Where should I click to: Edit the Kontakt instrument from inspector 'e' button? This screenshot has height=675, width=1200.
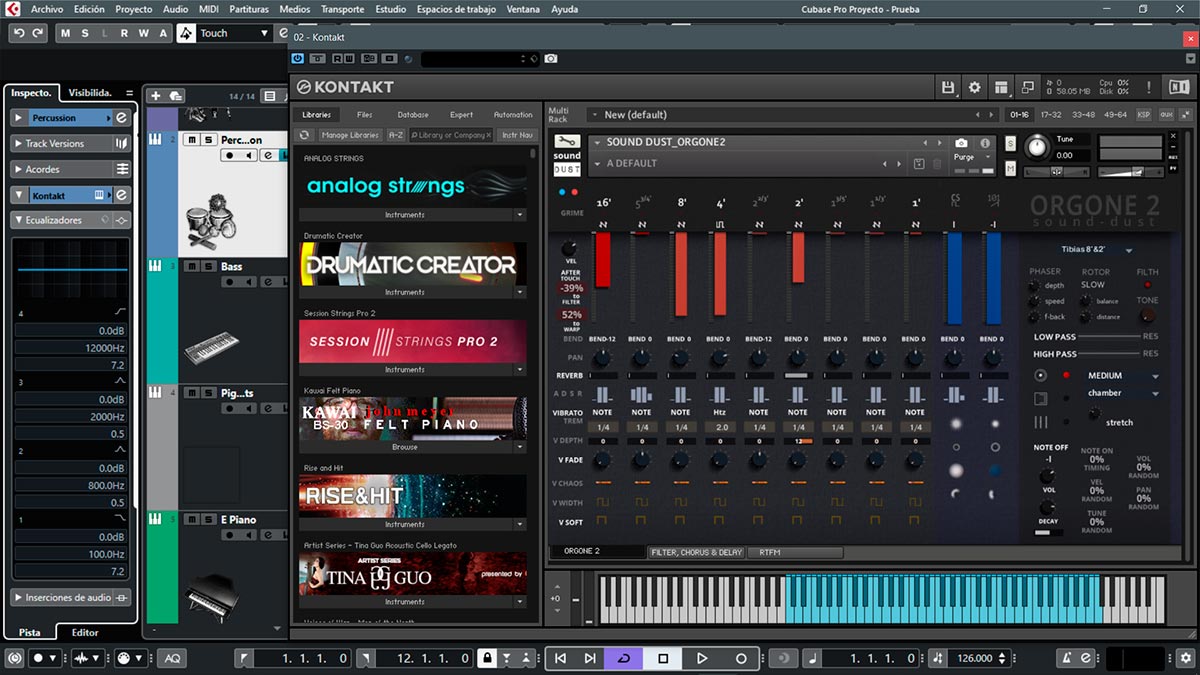point(121,195)
